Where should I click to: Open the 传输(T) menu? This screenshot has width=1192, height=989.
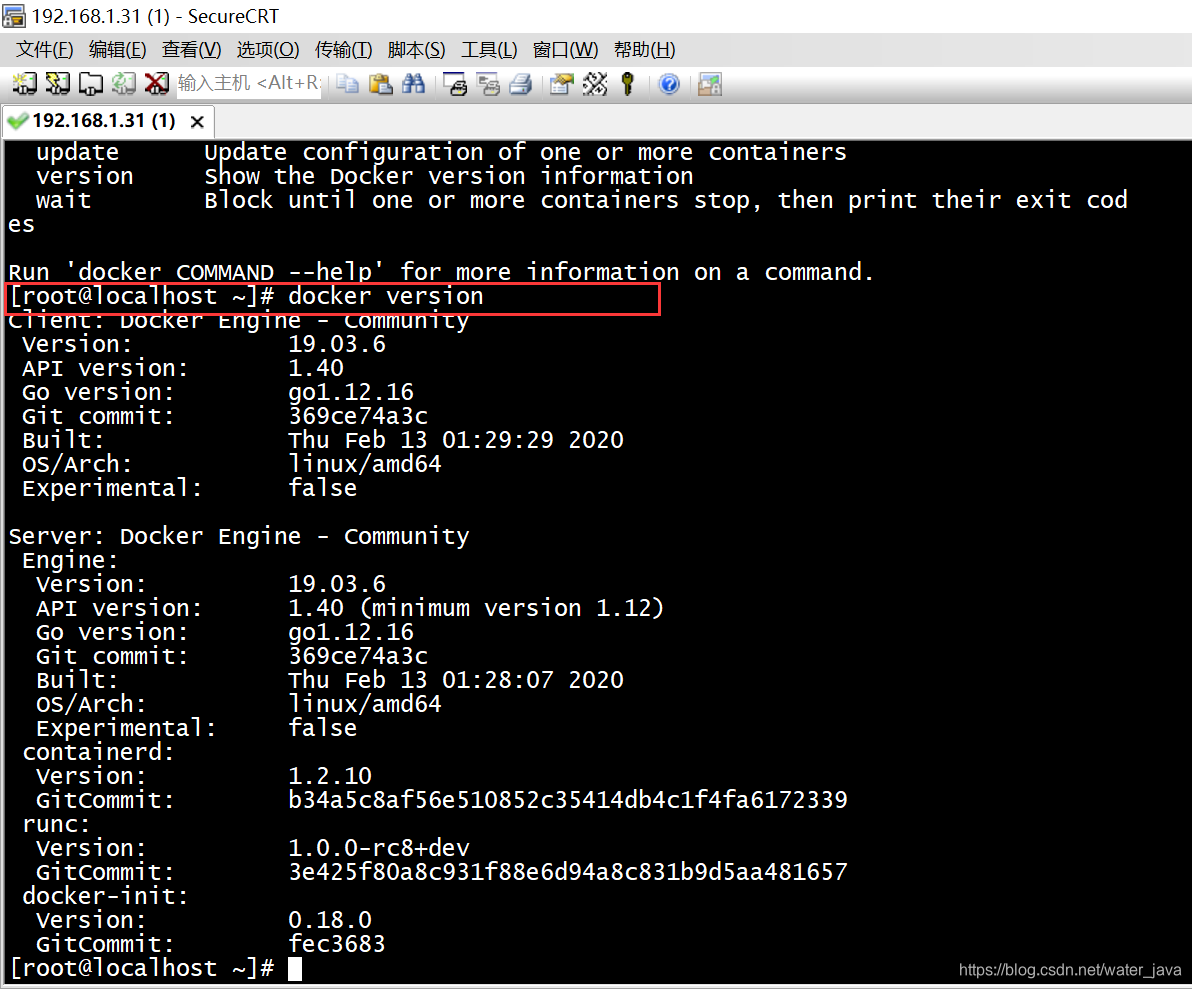pos(344,50)
